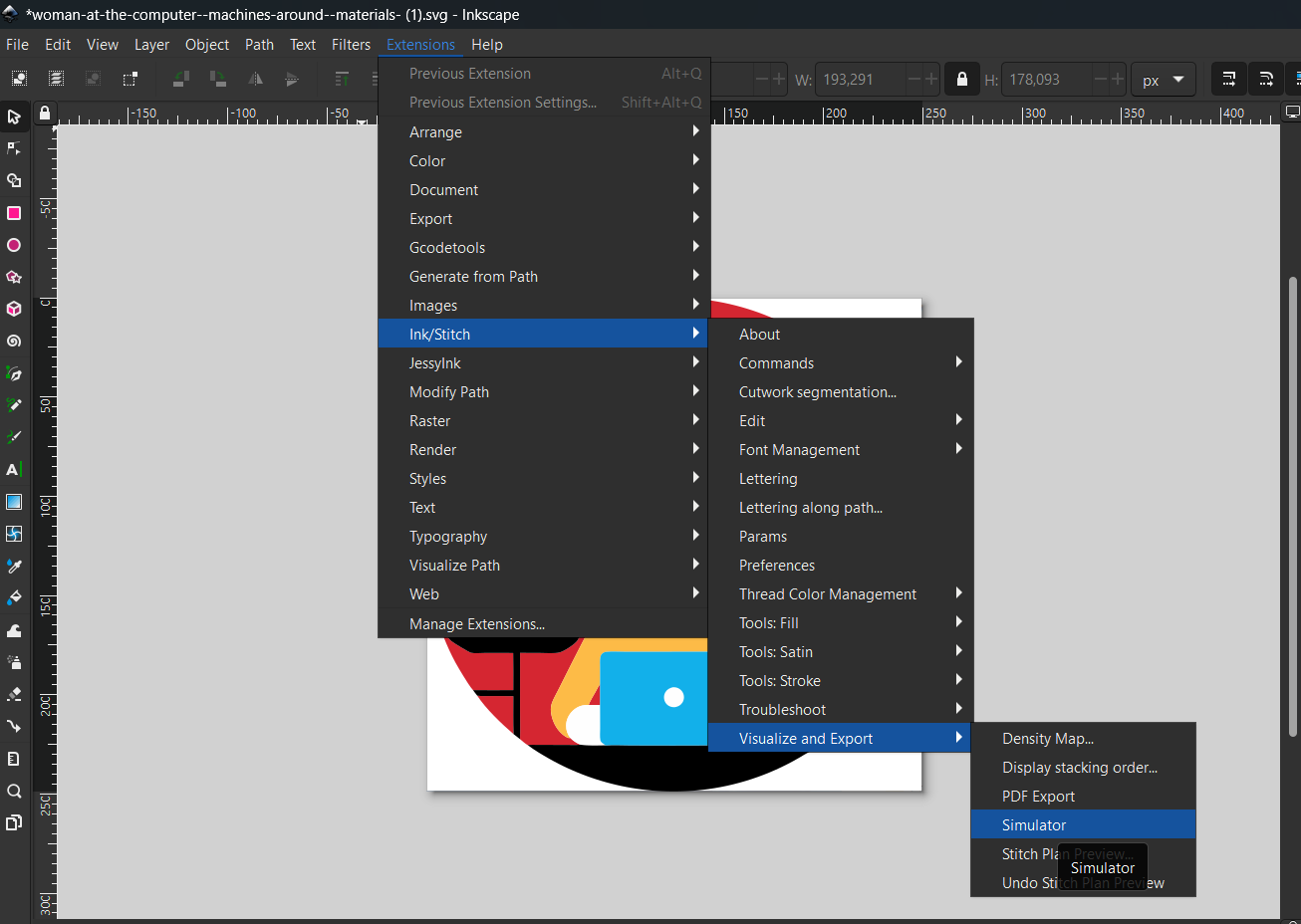Expand the Arrange submenu
Screen dimensions: 1301x924
click(544, 131)
